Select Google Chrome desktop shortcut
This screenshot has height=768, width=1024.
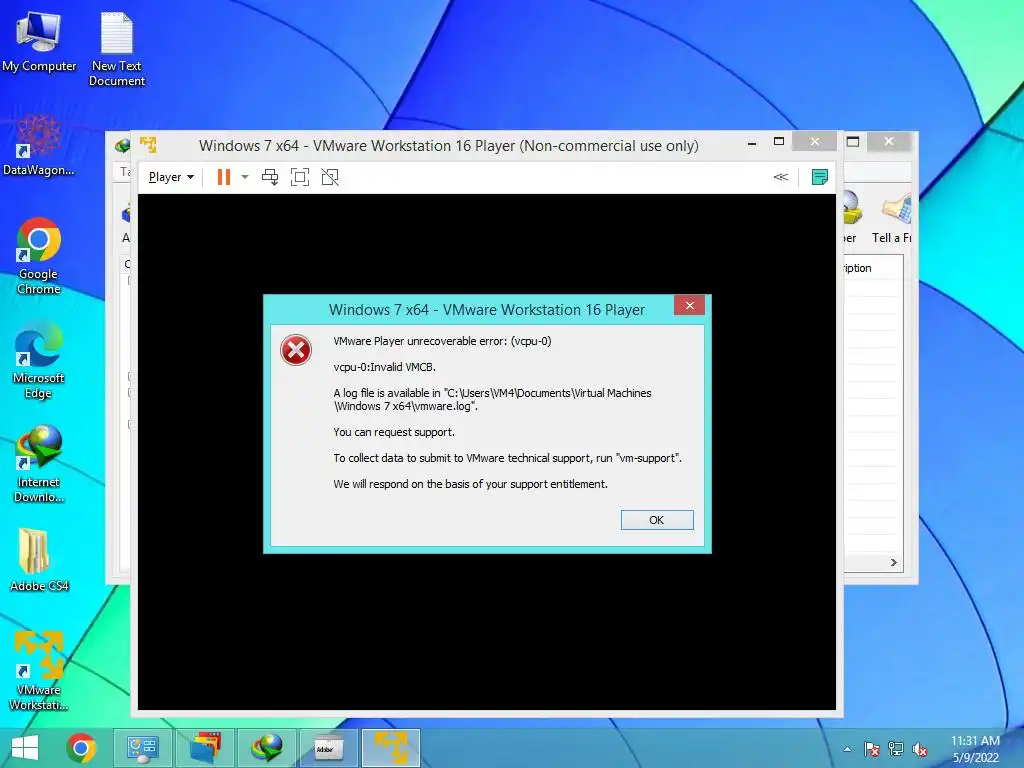tap(39, 255)
